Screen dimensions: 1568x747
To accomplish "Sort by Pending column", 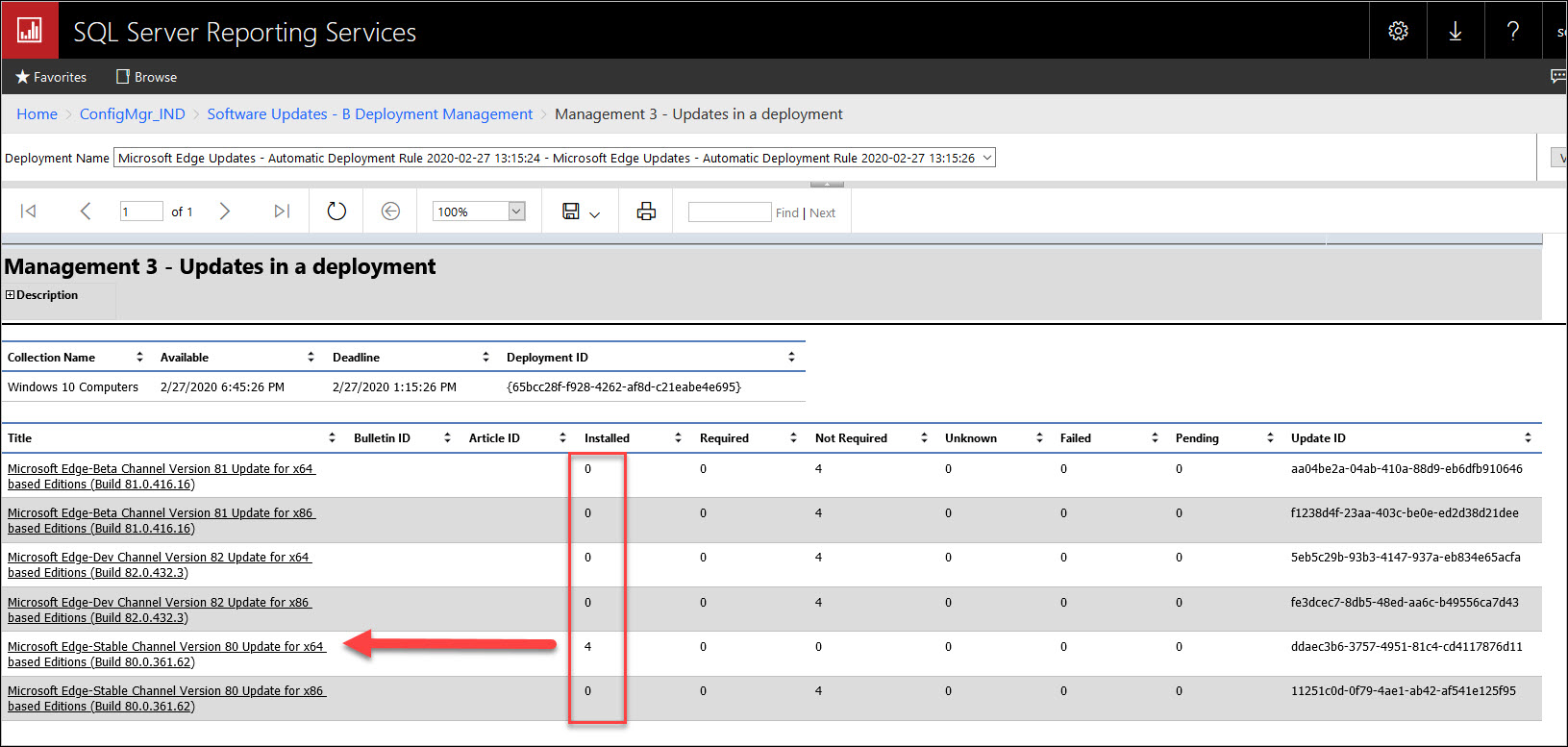I will pyautogui.click(x=1270, y=437).
